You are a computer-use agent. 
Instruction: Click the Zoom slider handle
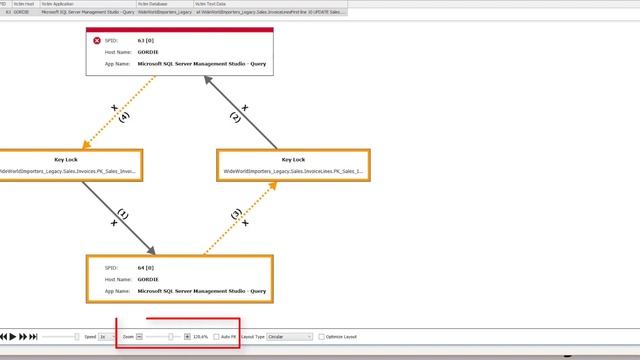point(171,336)
